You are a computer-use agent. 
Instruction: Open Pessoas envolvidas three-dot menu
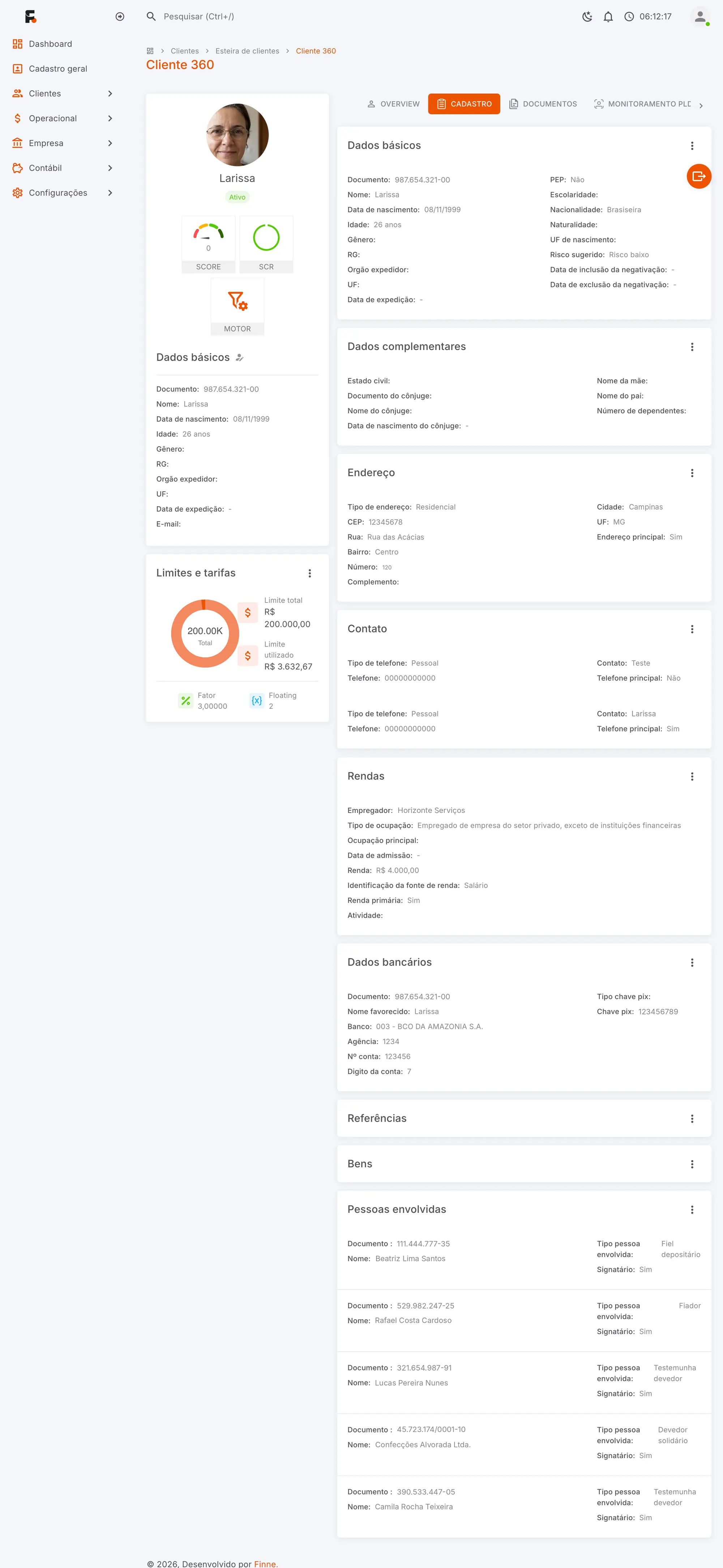click(692, 1210)
